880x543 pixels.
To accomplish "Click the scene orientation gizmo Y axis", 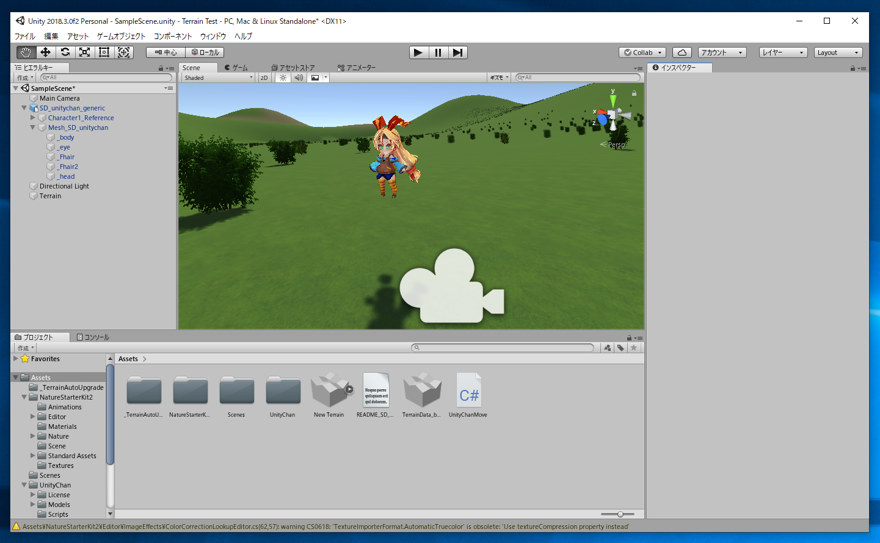I will coord(613,99).
